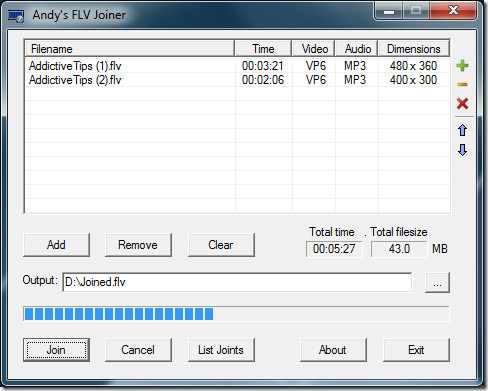
Task: Open the List Joints dialog
Action: coord(221,350)
